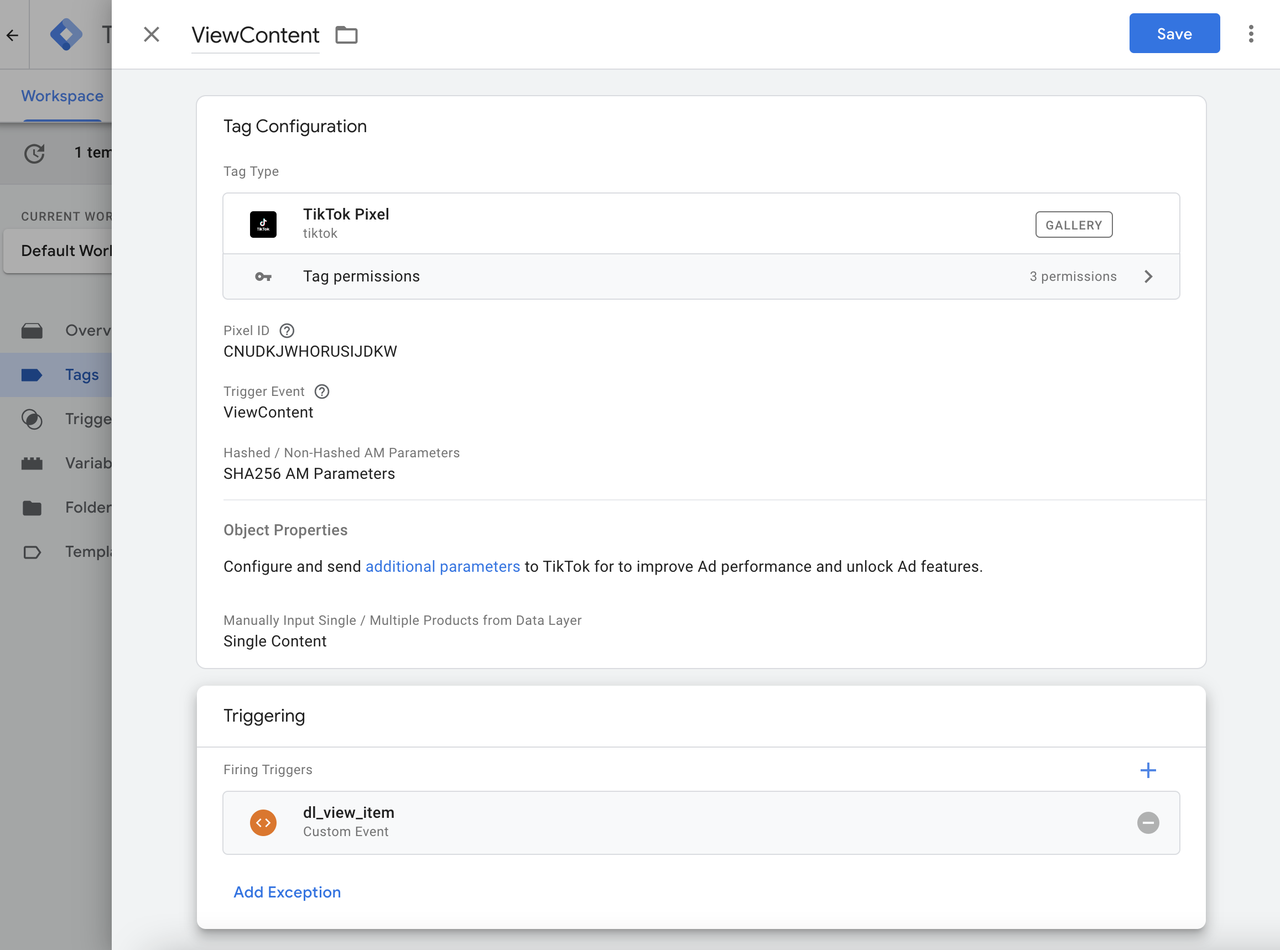Click the TikTok Pixel tag type name
This screenshot has width=1280, height=950.
[x=346, y=214]
